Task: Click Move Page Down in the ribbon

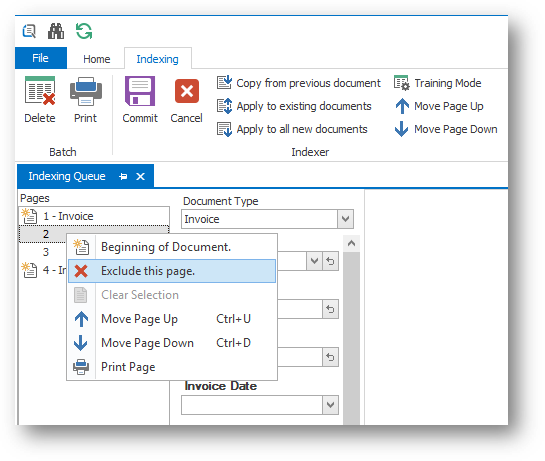Action: coord(446,129)
